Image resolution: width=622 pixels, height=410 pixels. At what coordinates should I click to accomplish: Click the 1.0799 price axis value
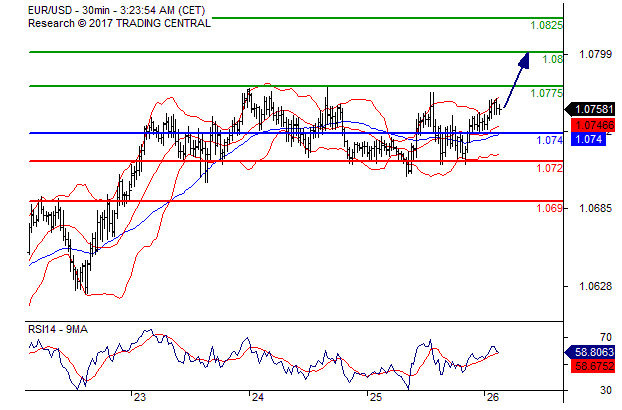point(595,54)
